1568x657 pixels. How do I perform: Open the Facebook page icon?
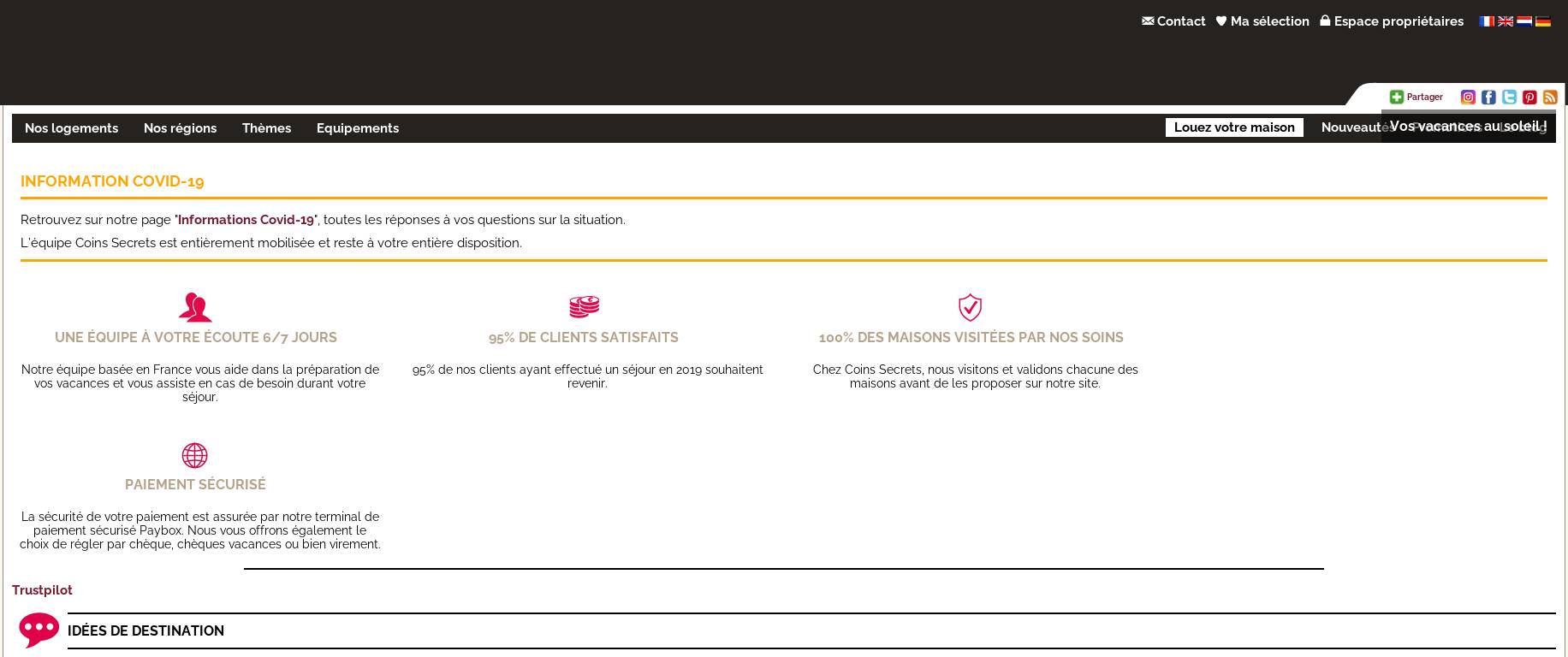[1488, 97]
